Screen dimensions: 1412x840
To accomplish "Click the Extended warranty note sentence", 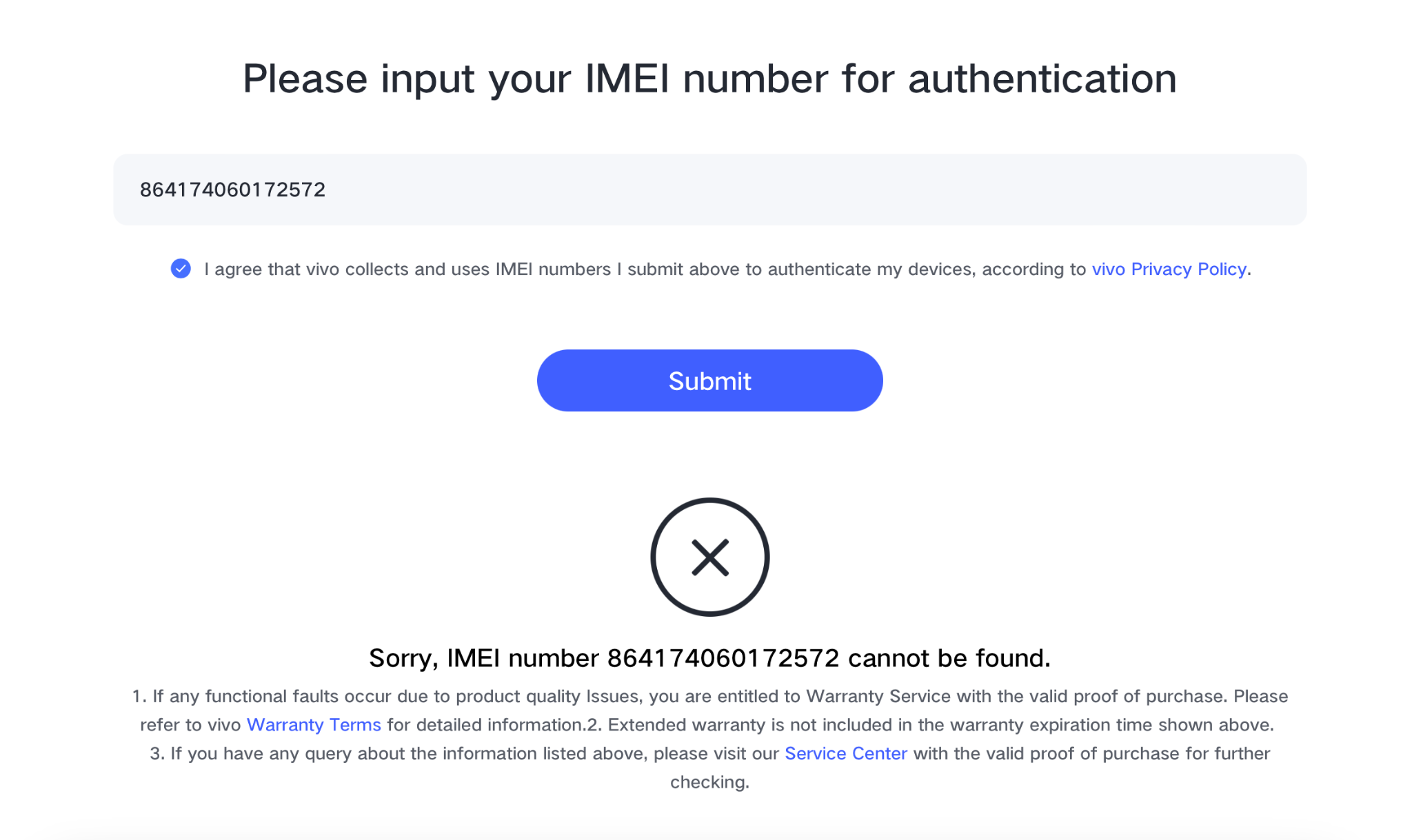I will tap(941, 725).
